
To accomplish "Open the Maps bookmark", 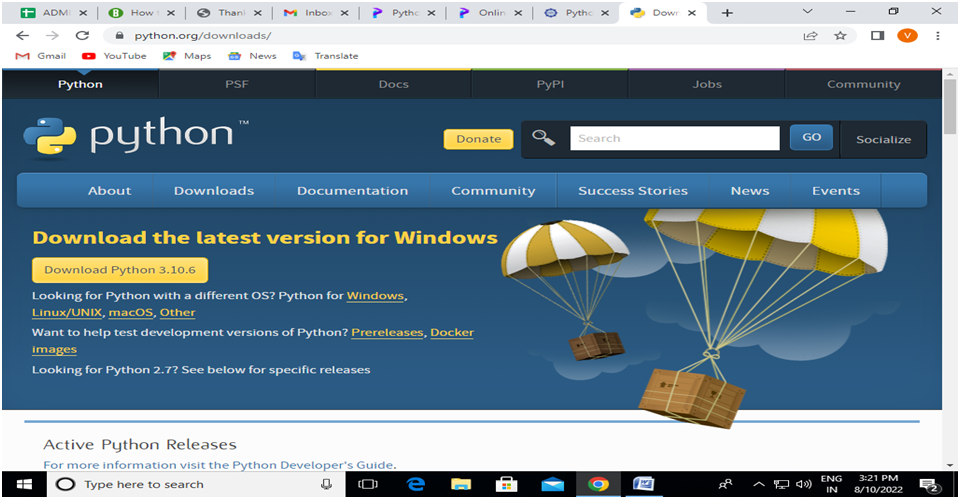I will coord(187,56).
